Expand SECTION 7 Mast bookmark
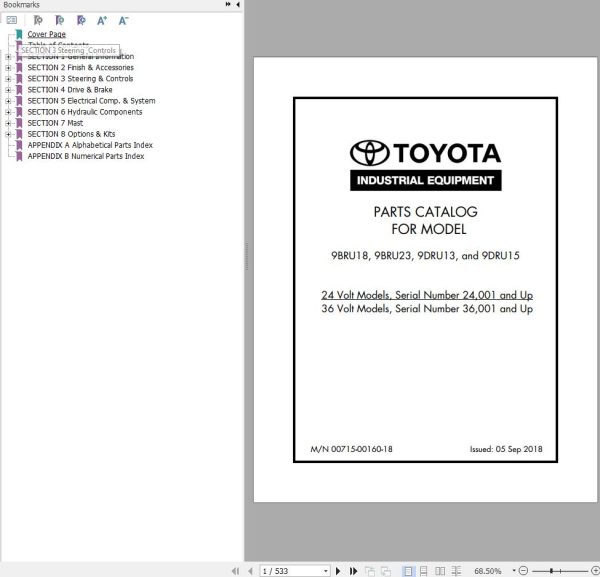The width and height of the screenshot is (600, 577). pos(8,123)
